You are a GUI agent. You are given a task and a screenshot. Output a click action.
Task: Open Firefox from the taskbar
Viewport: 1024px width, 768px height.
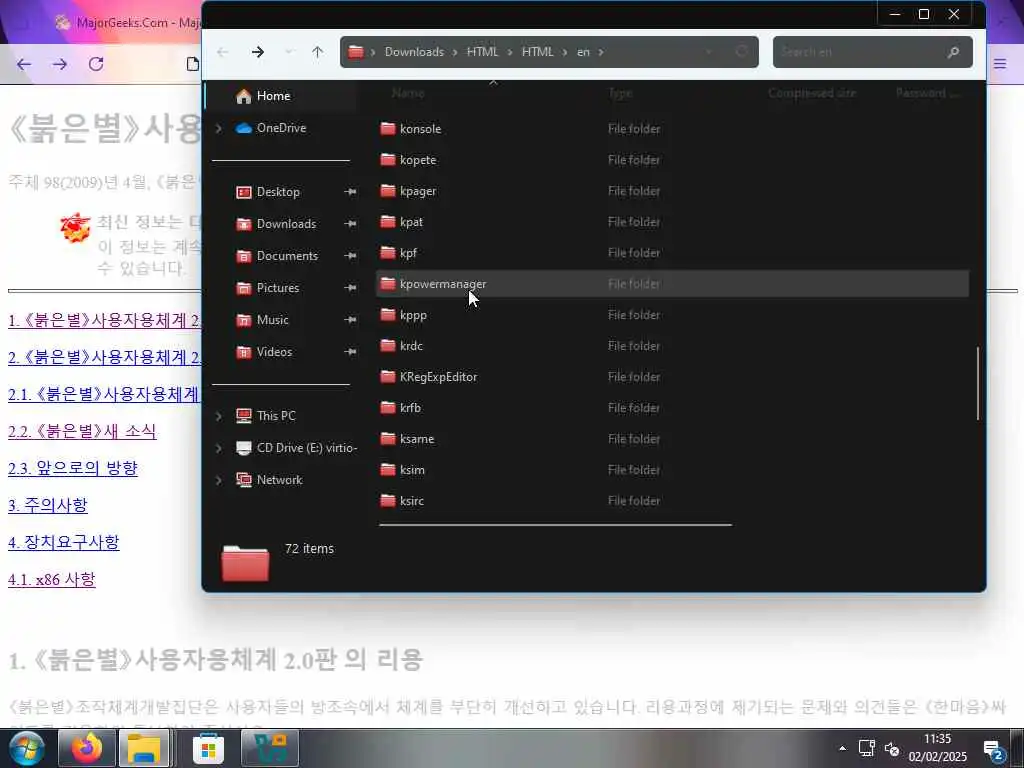coord(87,748)
